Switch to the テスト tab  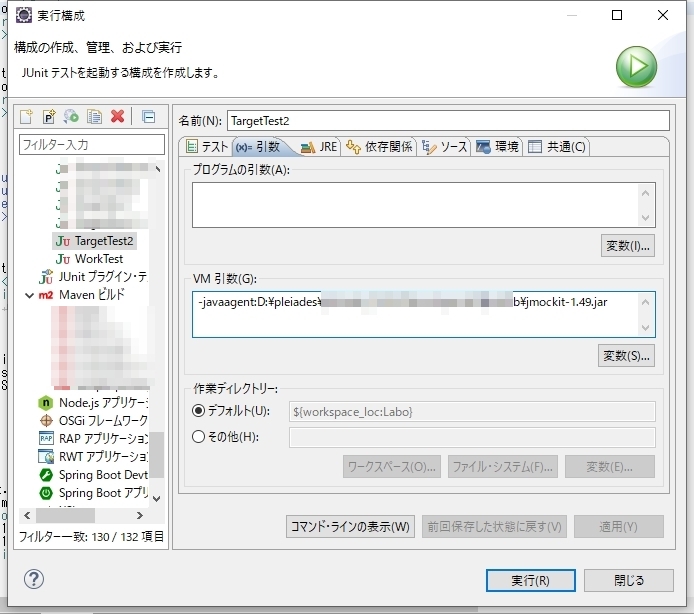pos(207,147)
